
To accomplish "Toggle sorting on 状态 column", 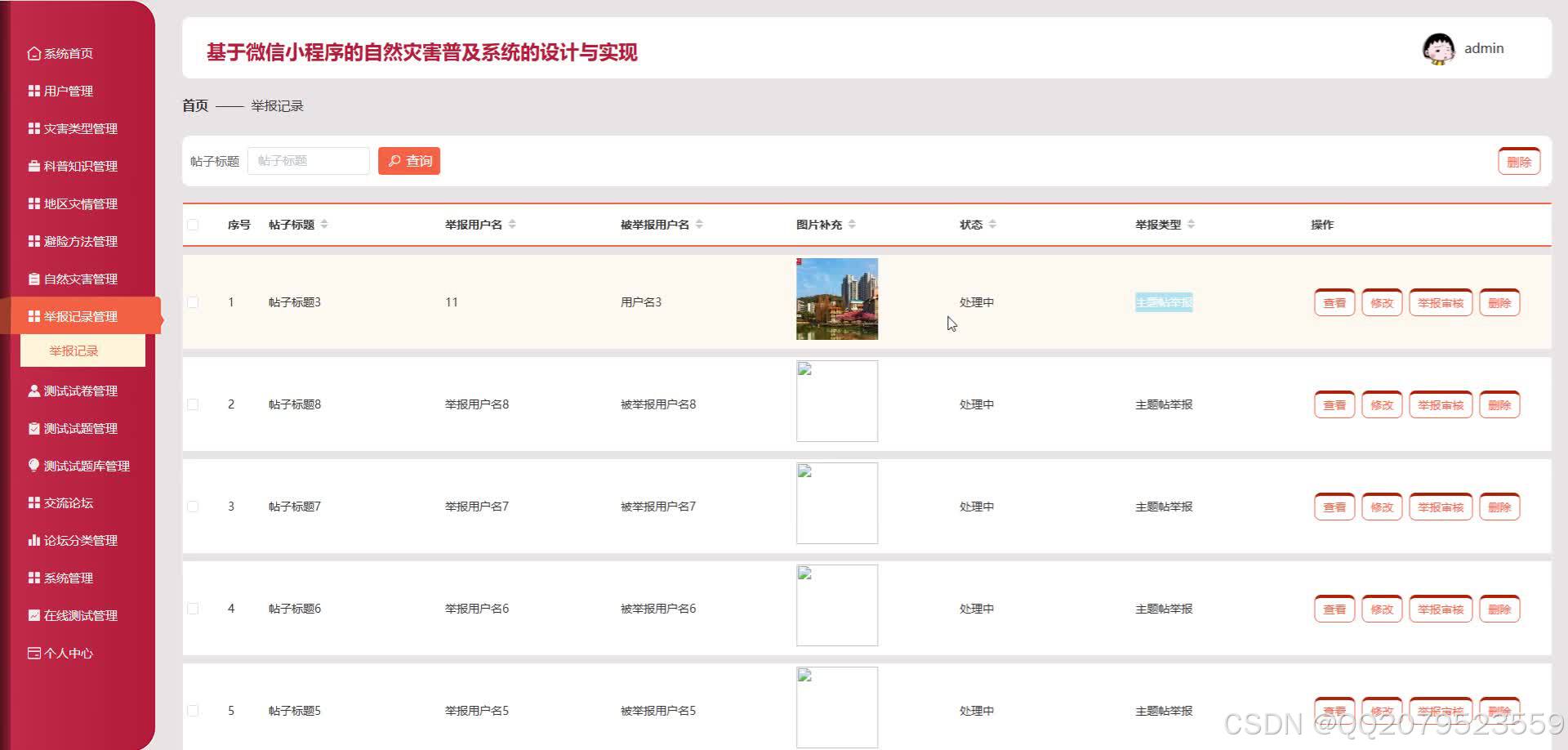I will click(993, 224).
